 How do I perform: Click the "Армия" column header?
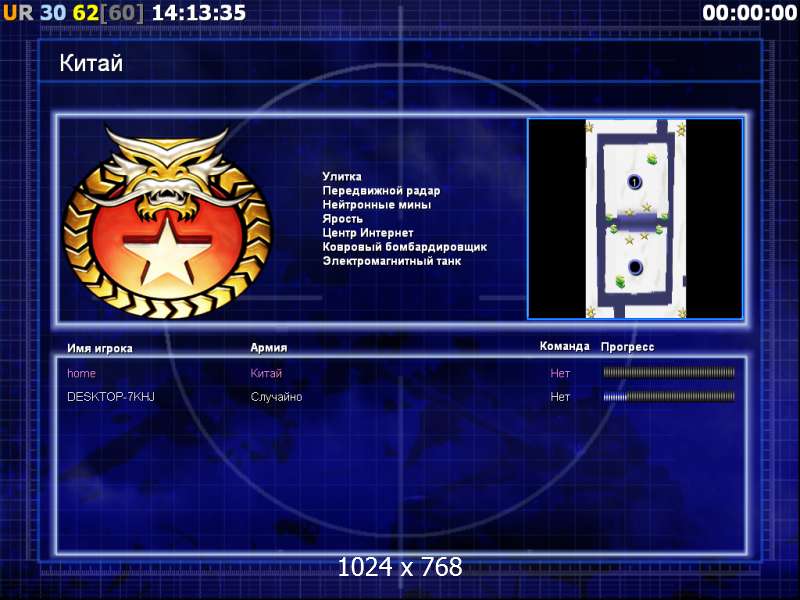[x=268, y=347]
